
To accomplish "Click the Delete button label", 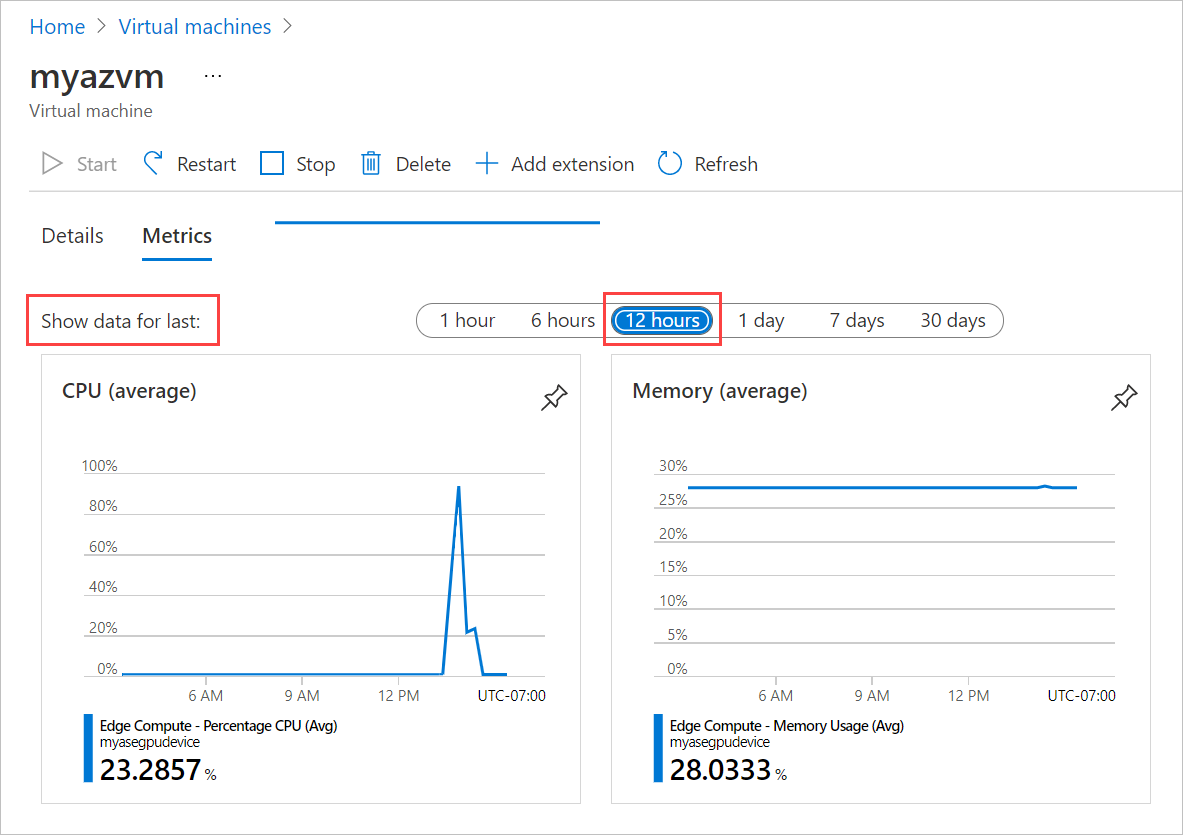I will (423, 164).
